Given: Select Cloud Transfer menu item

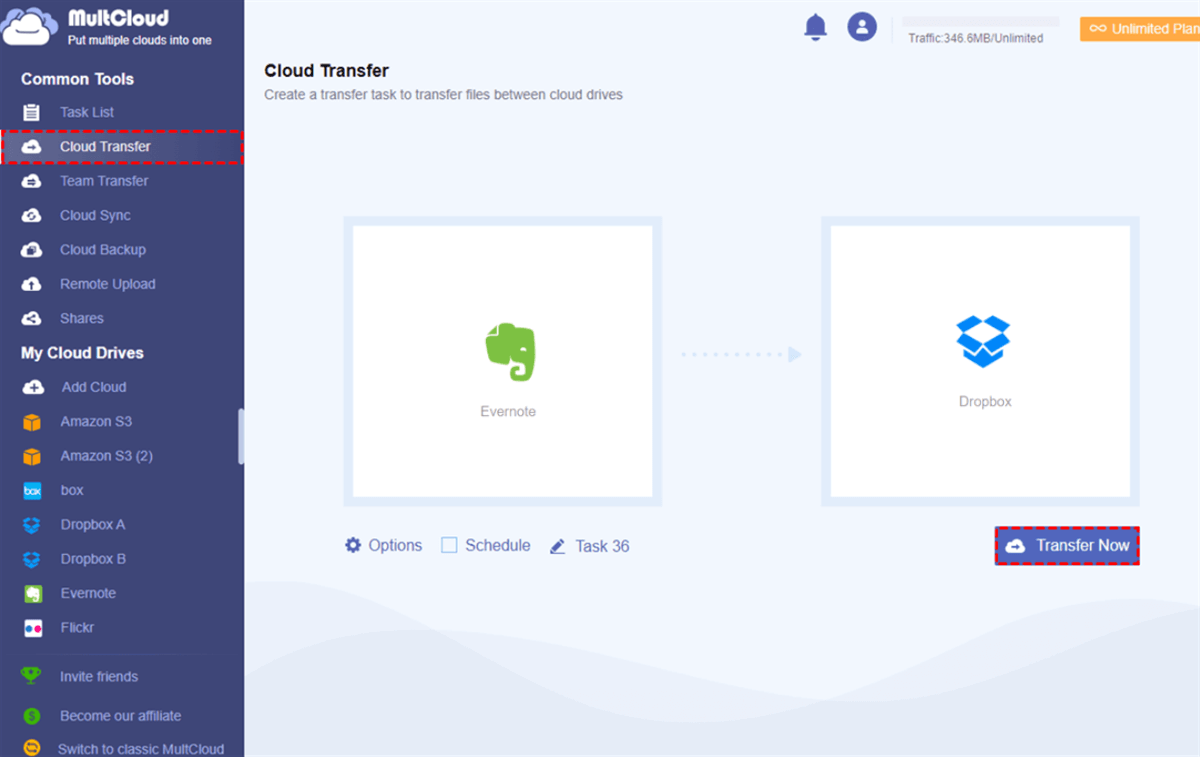Looking at the screenshot, I should 122,147.
